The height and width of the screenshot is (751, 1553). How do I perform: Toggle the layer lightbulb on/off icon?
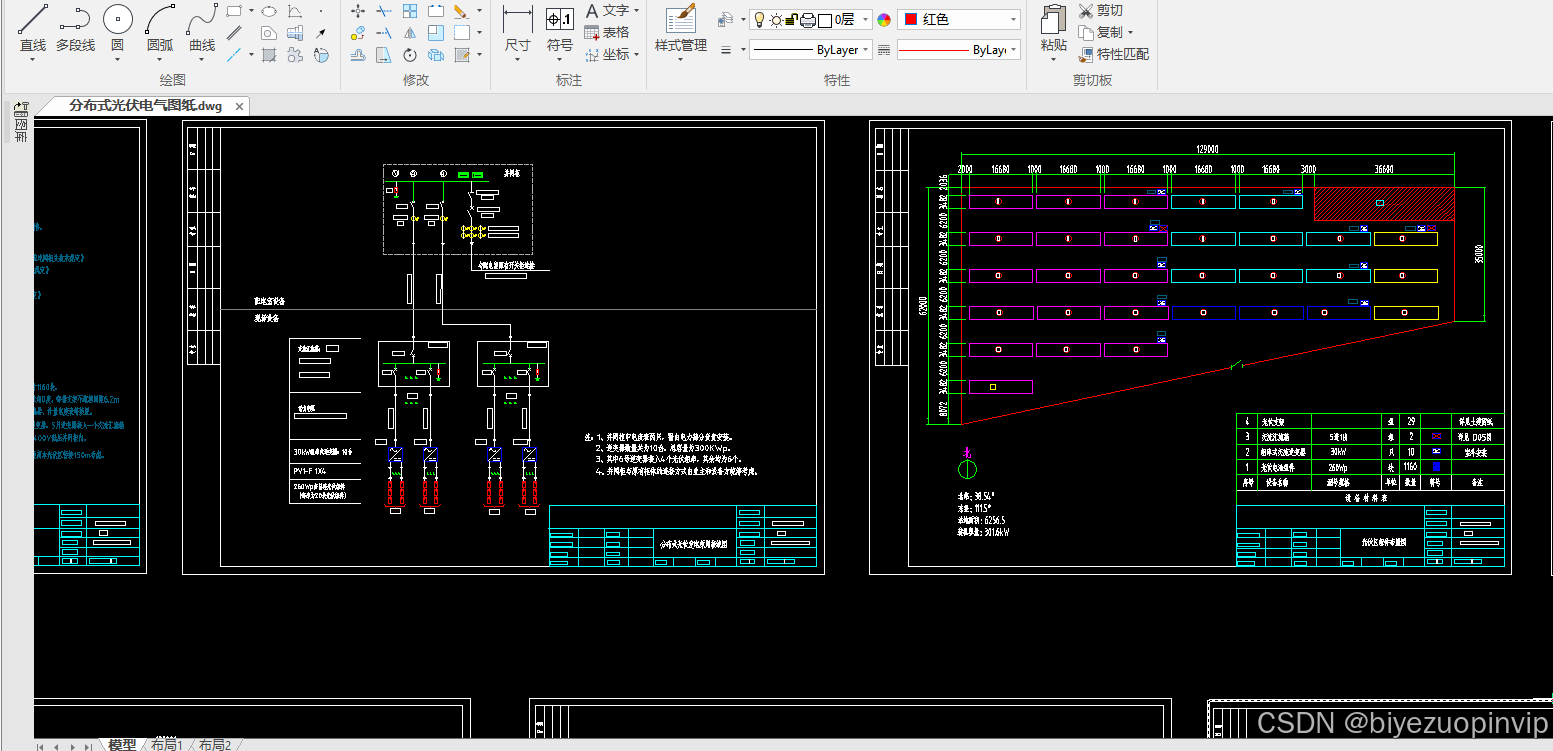(759, 19)
